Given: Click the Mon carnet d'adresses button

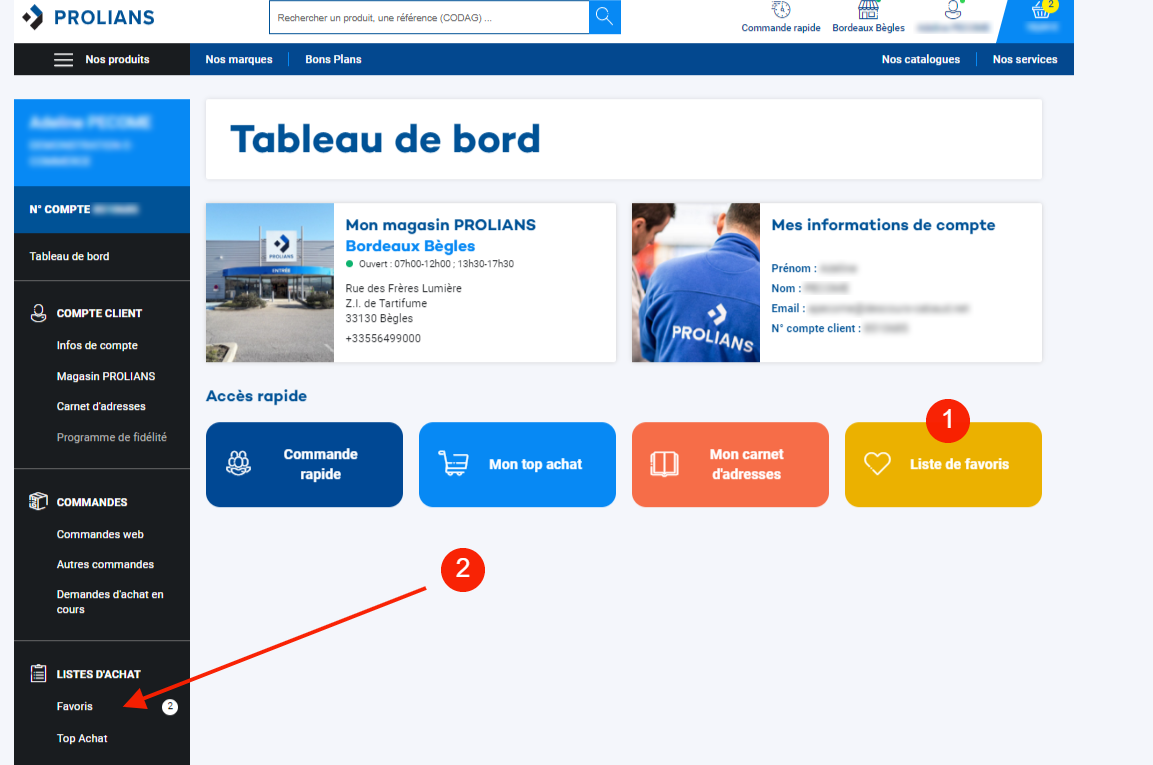Looking at the screenshot, I should [x=730, y=464].
